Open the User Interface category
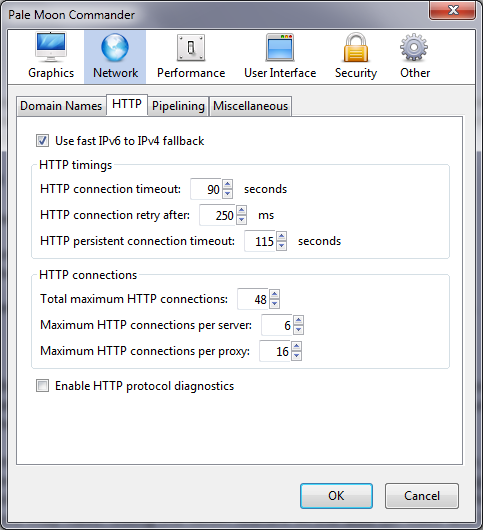483x530 pixels. point(280,56)
